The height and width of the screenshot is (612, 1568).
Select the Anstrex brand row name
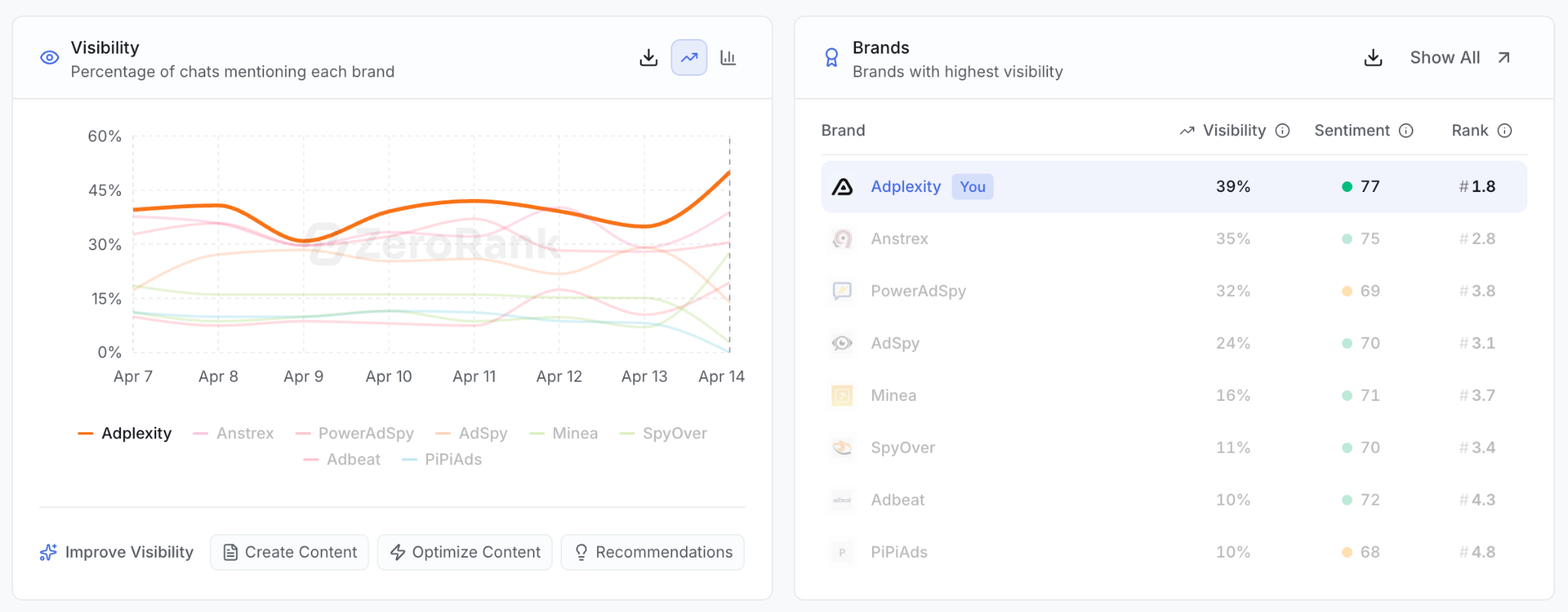[900, 239]
